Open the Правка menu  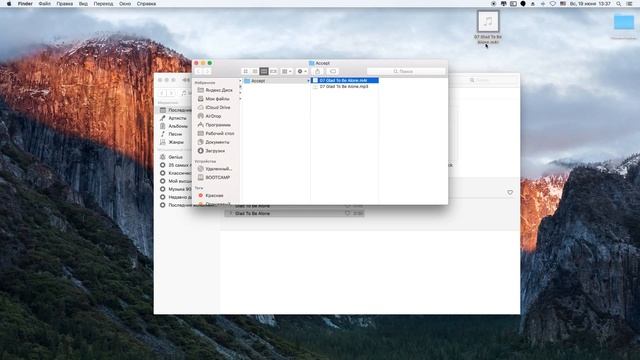64,4
